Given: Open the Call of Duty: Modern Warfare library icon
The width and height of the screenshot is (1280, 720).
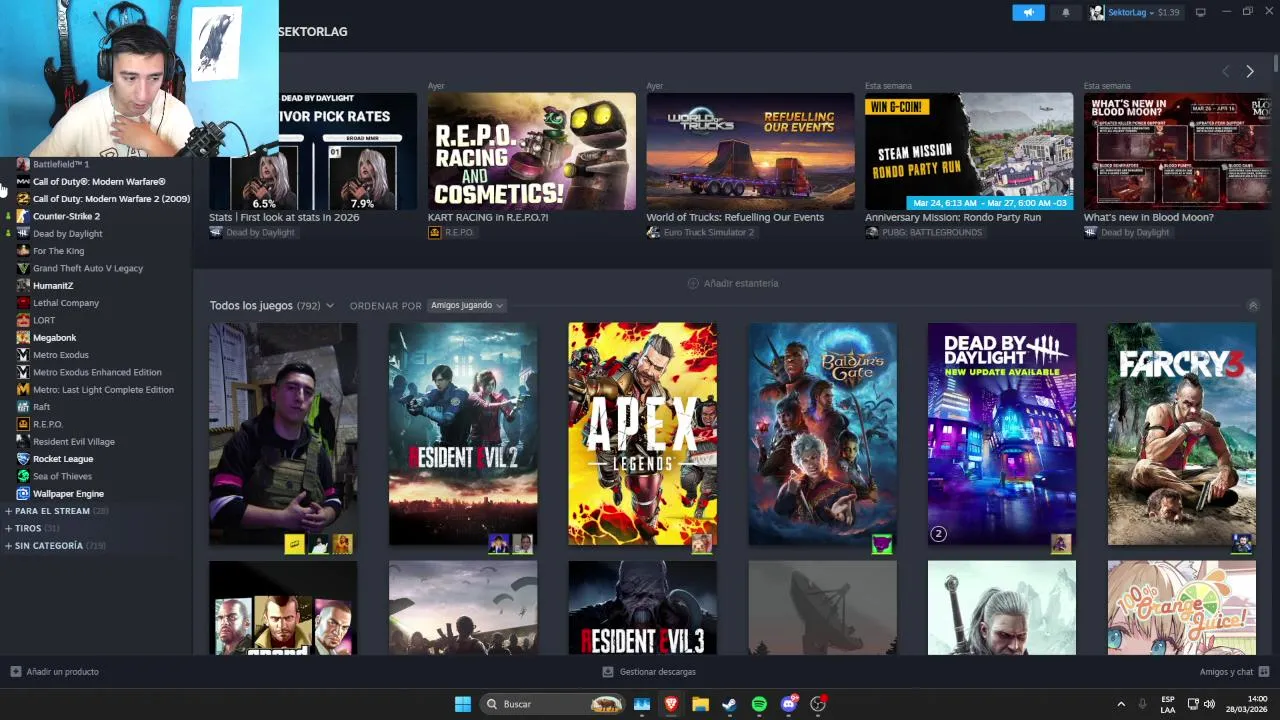Looking at the screenshot, I should coord(23,181).
